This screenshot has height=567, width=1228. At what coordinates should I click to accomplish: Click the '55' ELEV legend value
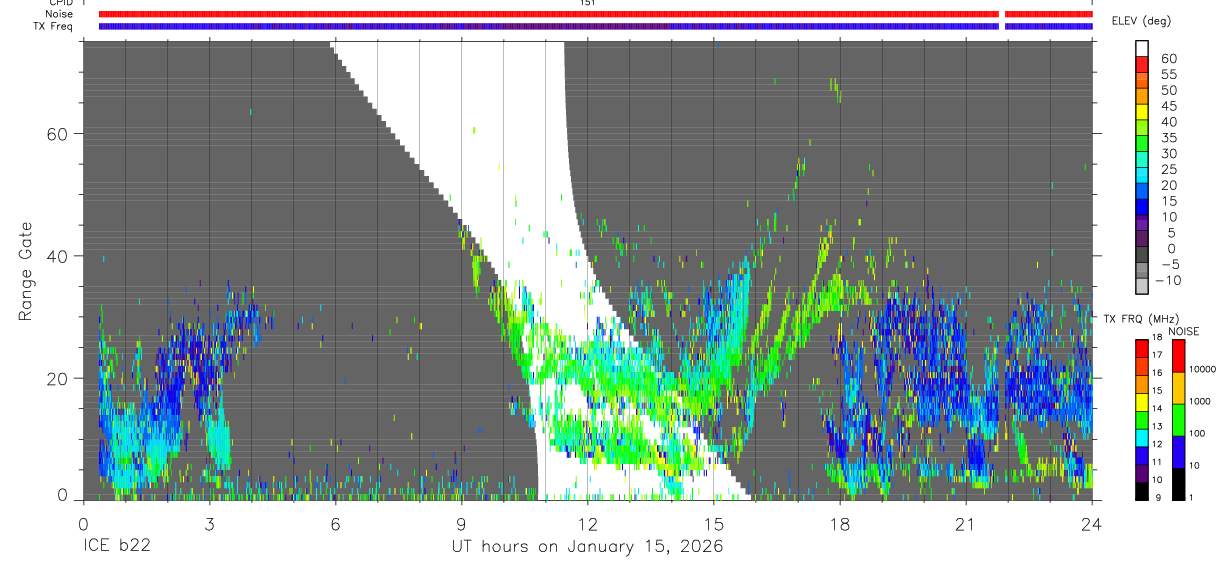tap(1169, 75)
